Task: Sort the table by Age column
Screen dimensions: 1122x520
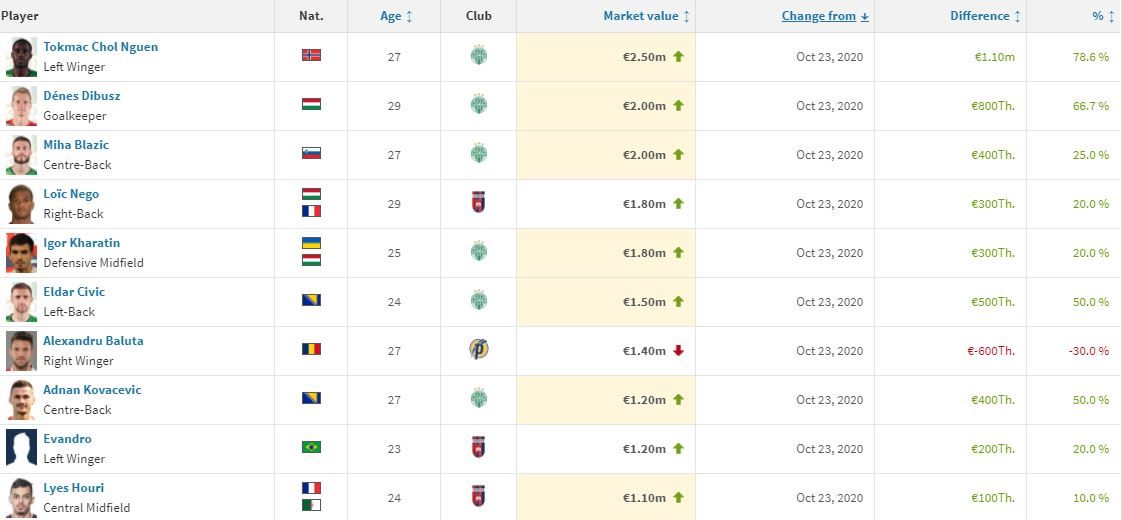Action: pos(396,16)
